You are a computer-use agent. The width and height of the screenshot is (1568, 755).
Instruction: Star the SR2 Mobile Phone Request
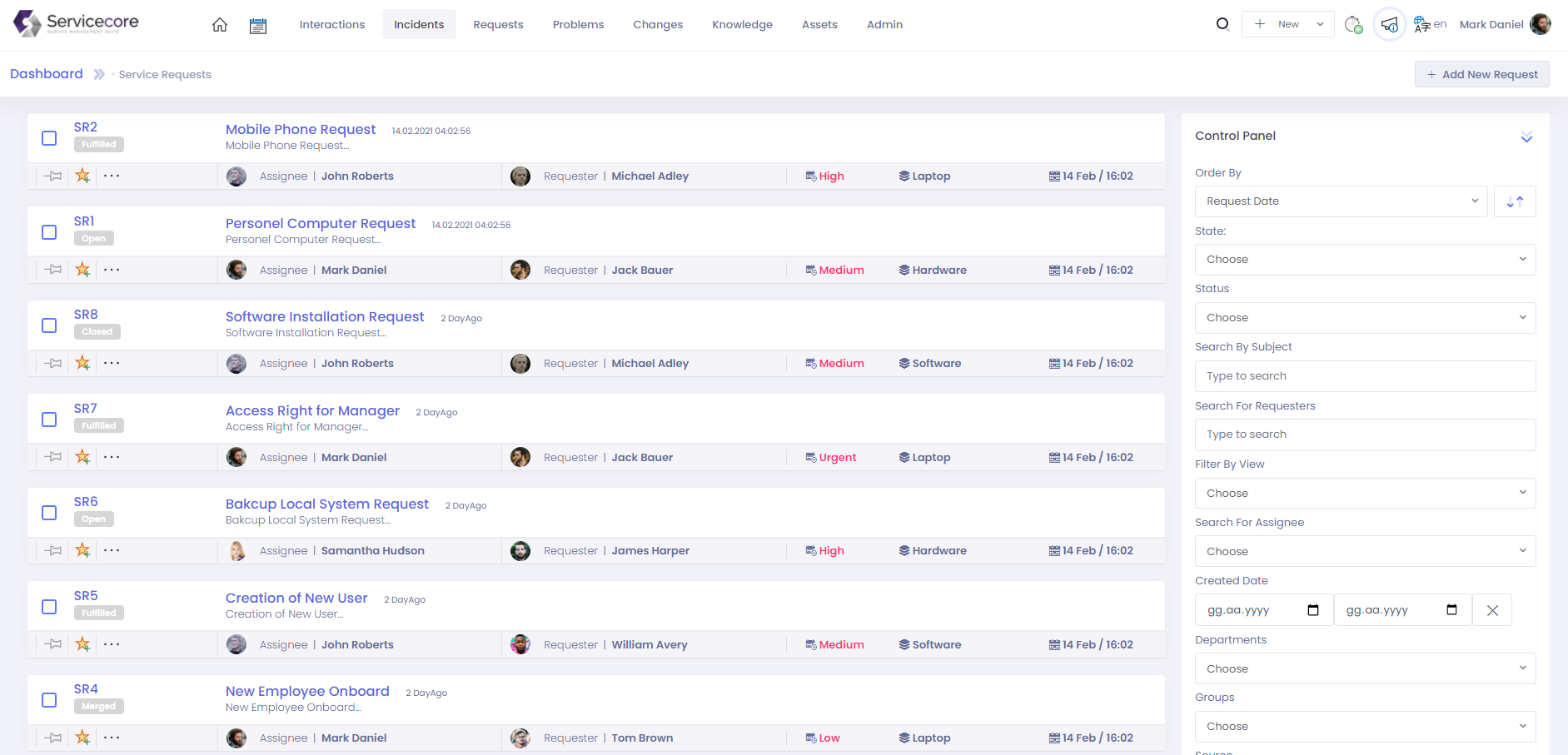coord(82,176)
